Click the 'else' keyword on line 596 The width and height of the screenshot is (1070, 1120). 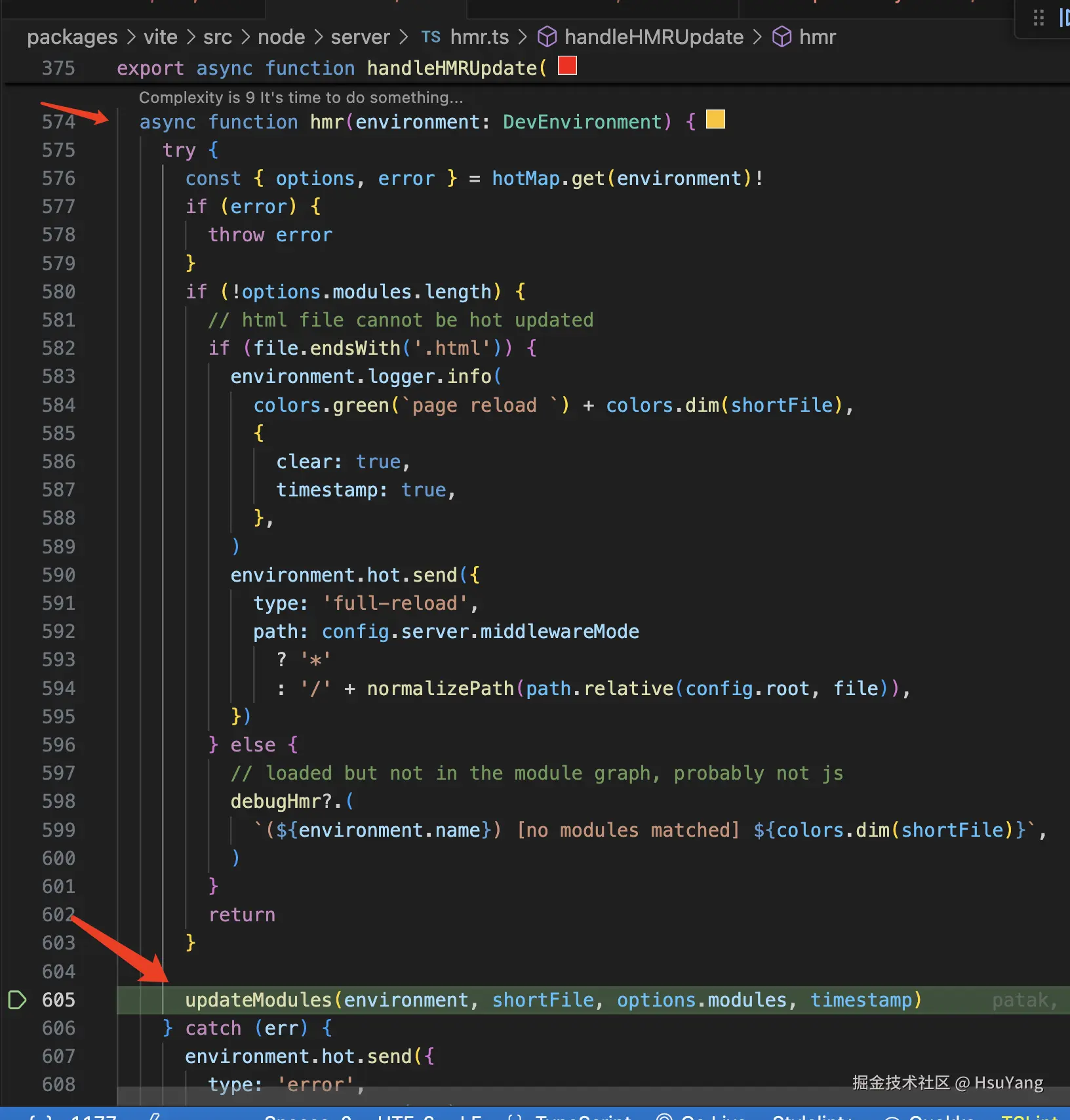[253, 745]
